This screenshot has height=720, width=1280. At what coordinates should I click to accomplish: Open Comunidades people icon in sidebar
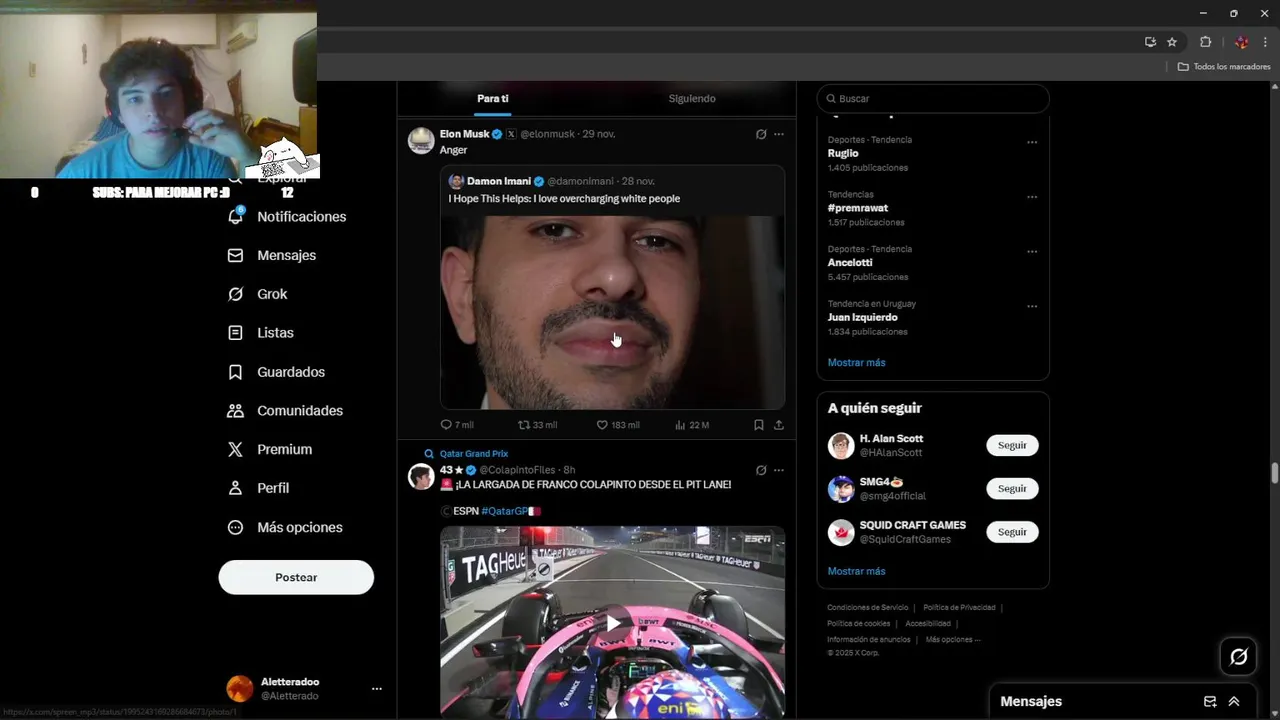point(236,410)
